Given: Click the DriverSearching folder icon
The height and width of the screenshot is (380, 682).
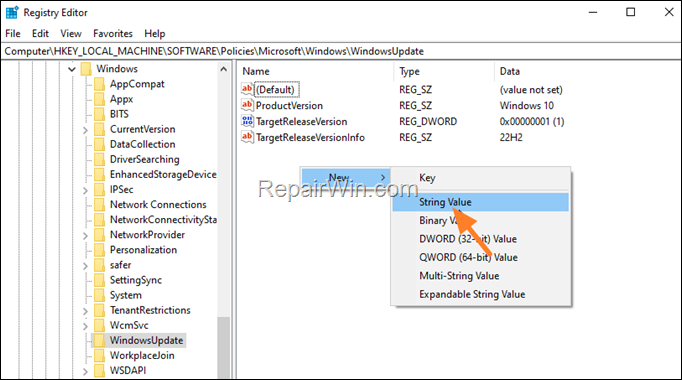Looking at the screenshot, I should [x=100, y=159].
